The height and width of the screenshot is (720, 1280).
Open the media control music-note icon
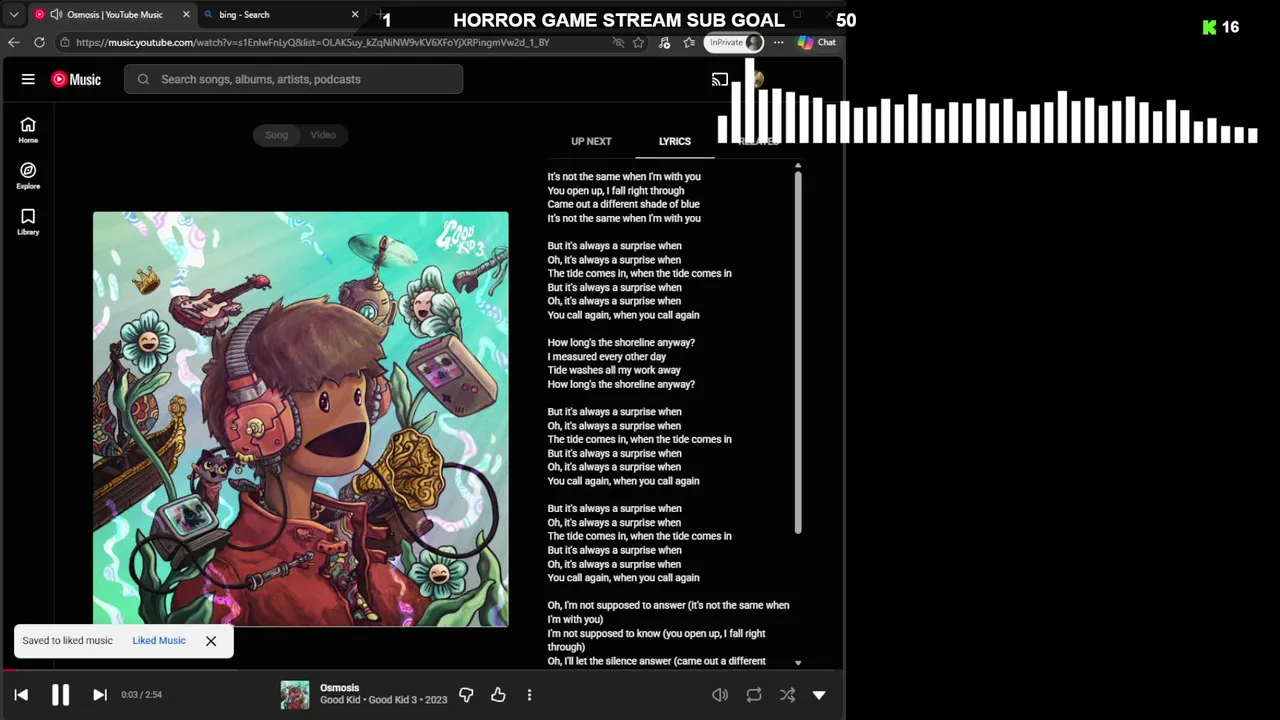(664, 42)
